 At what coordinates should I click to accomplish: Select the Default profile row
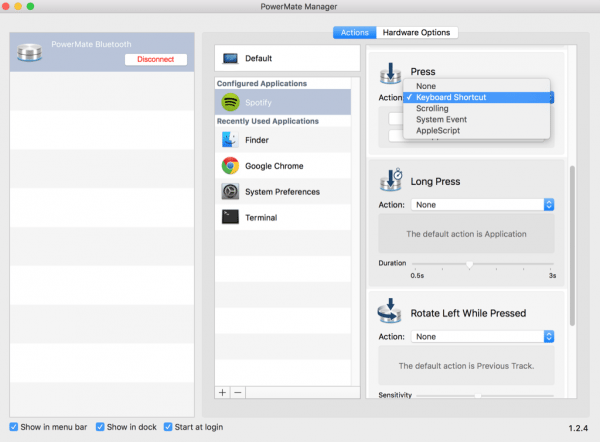pyautogui.click(x=287, y=58)
